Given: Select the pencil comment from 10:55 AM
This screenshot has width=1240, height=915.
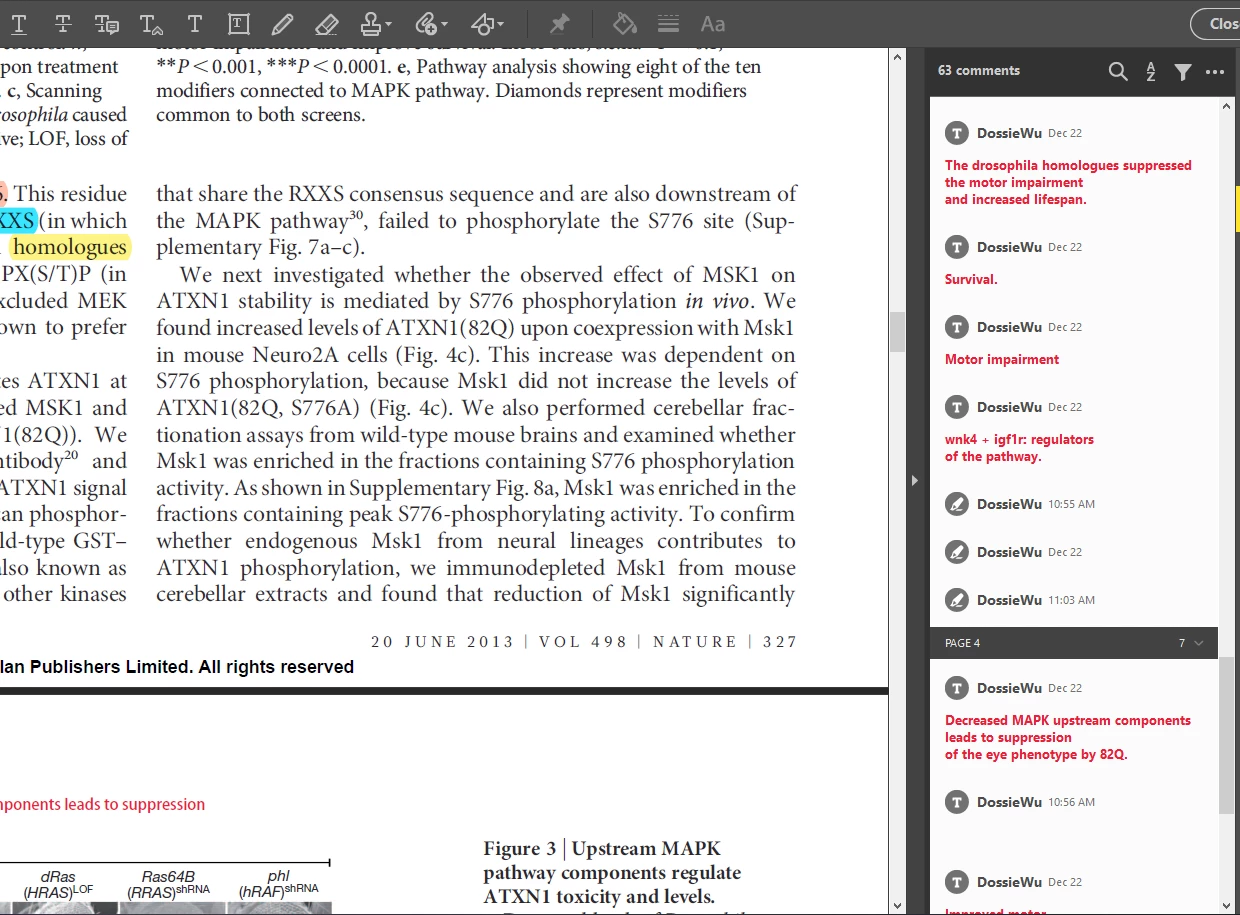Looking at the screenshot, I should [x=1073, y=504].
